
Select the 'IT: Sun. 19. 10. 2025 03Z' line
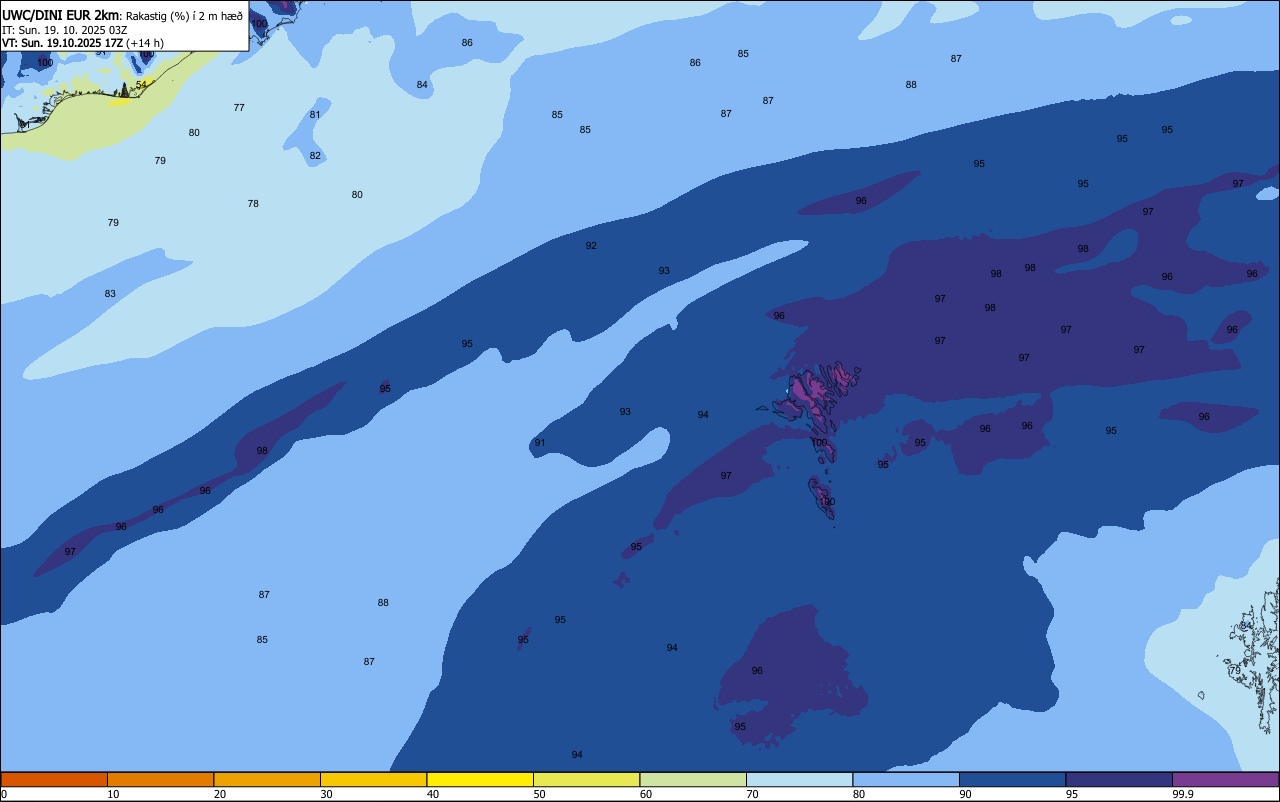pos(64,30)
